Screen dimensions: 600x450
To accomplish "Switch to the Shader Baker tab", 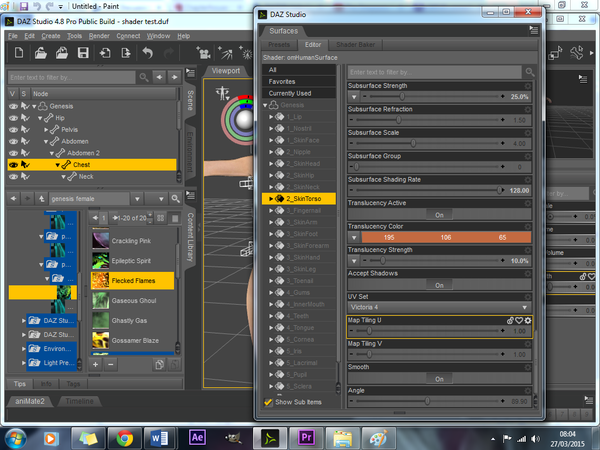I will coord(355,45).
